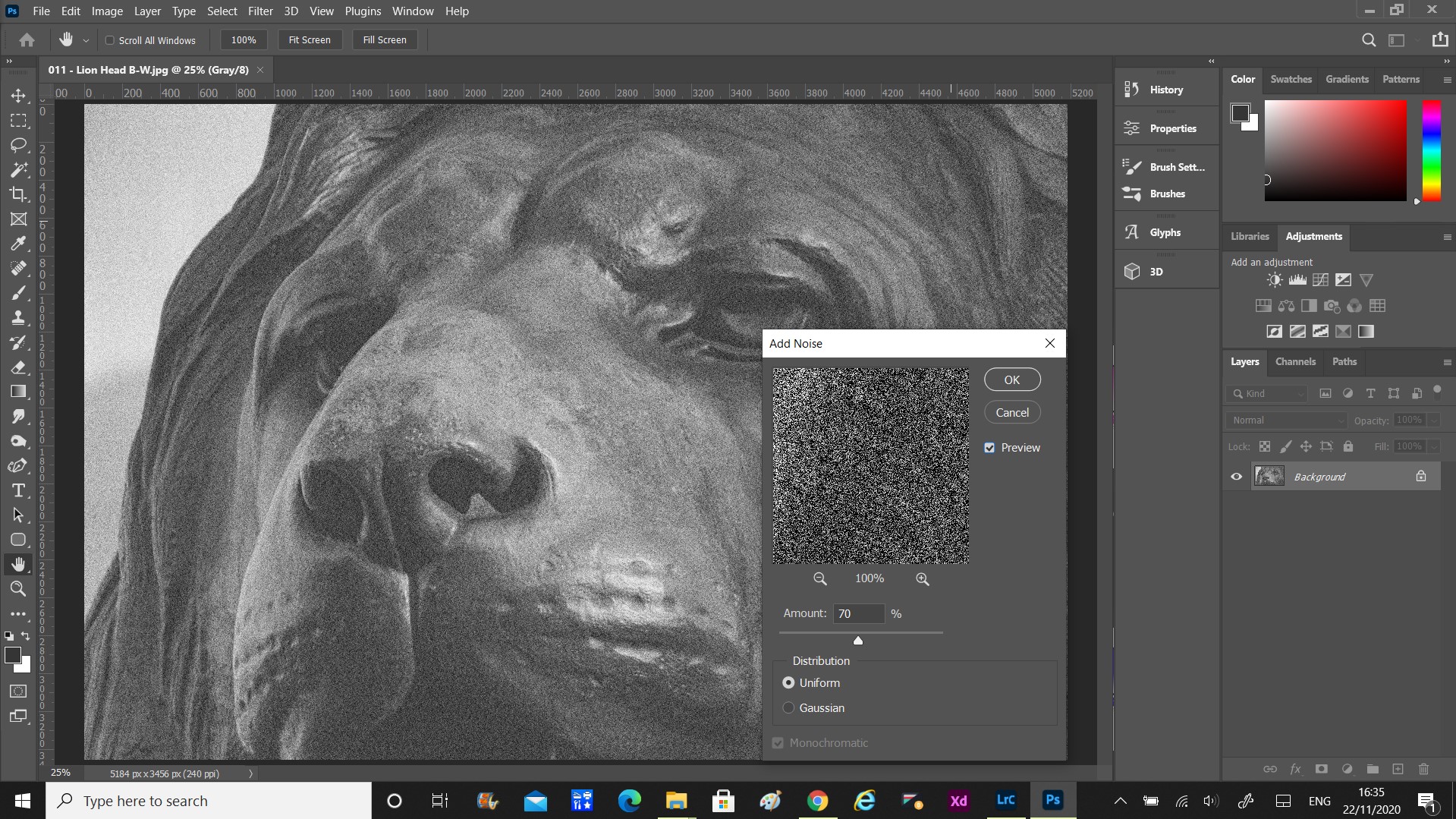The width and height of the screenshot is (1456, 819).
Task: Open the Hand tool preset dropdown arrow
Action: pos(86,40)
